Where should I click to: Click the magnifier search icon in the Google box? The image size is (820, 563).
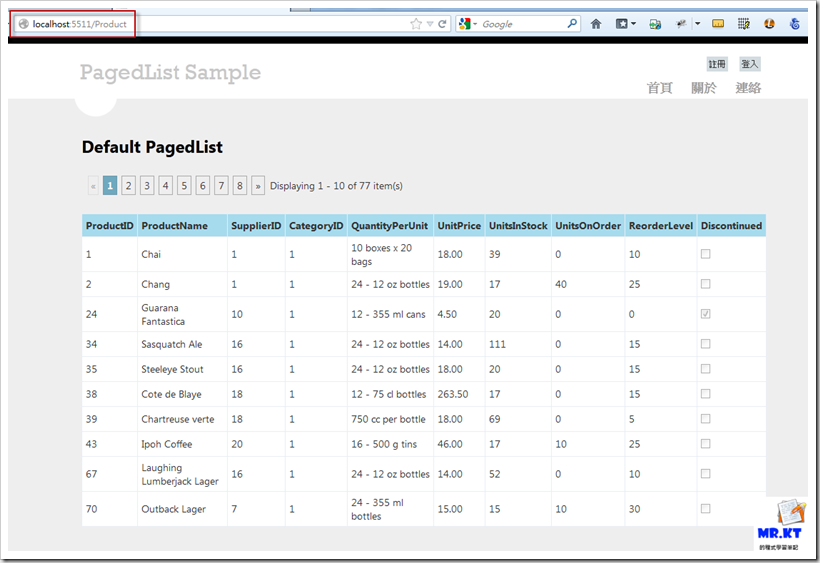click(572, 24)
